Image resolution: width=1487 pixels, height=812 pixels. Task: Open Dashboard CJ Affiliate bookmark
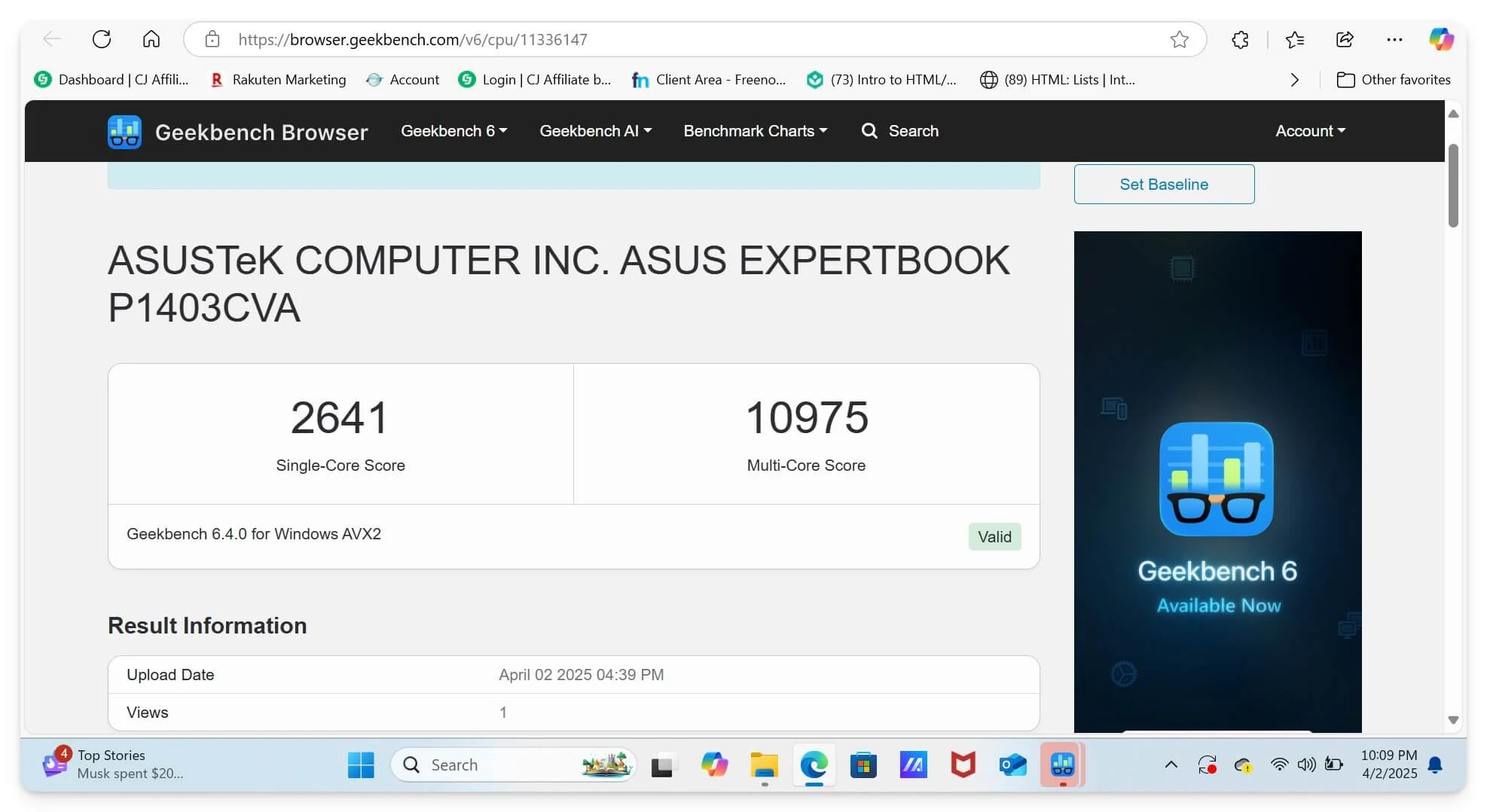point(111,80)
